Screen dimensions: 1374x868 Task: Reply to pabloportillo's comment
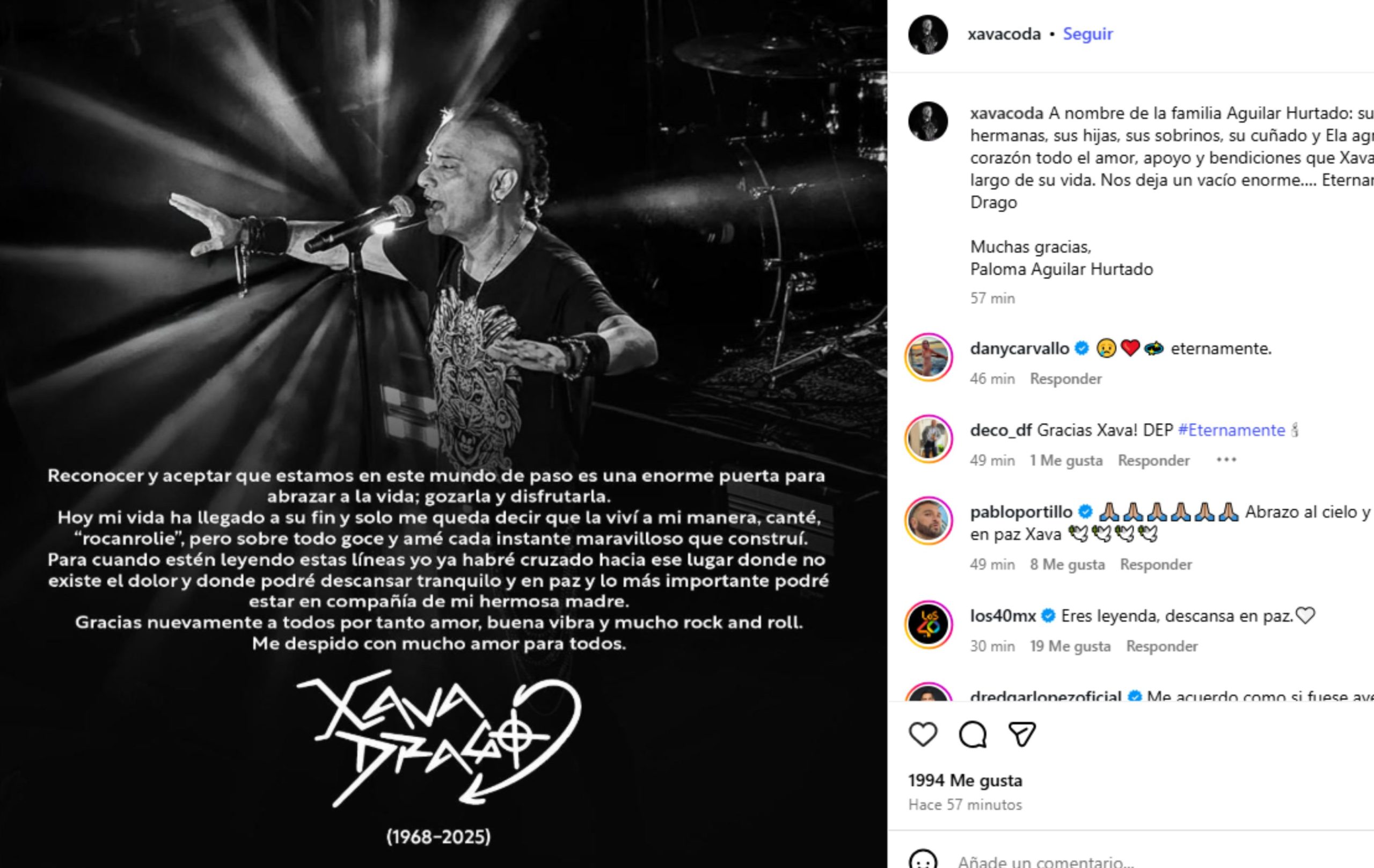[x=1156, y=564]
